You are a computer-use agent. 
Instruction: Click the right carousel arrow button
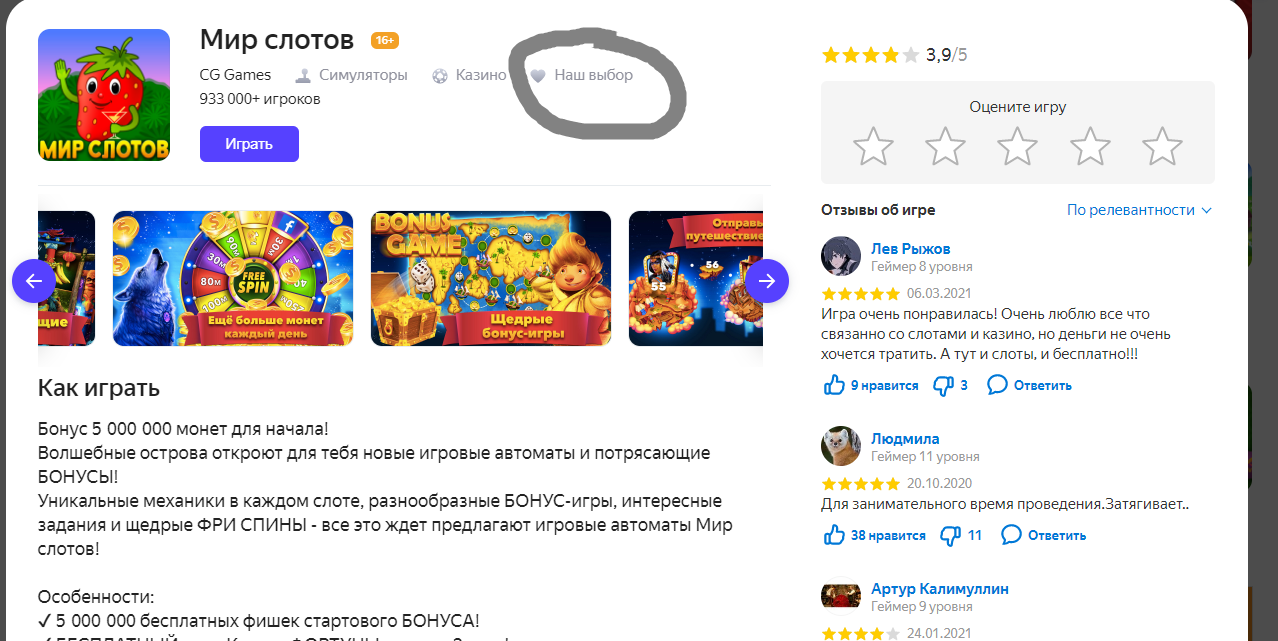pyautogui.click(x=767, y=281)
